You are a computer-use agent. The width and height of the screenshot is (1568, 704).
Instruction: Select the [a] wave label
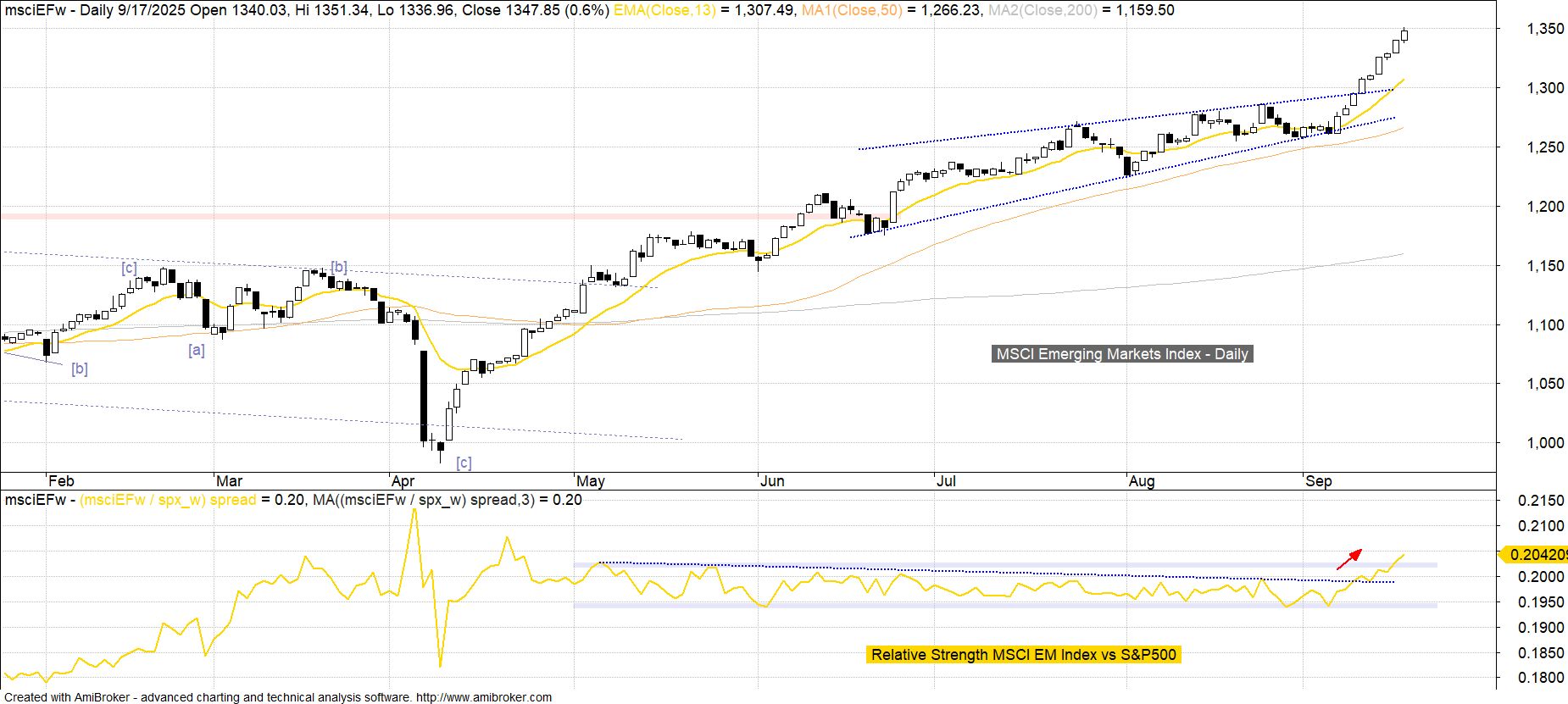[196, 350]
